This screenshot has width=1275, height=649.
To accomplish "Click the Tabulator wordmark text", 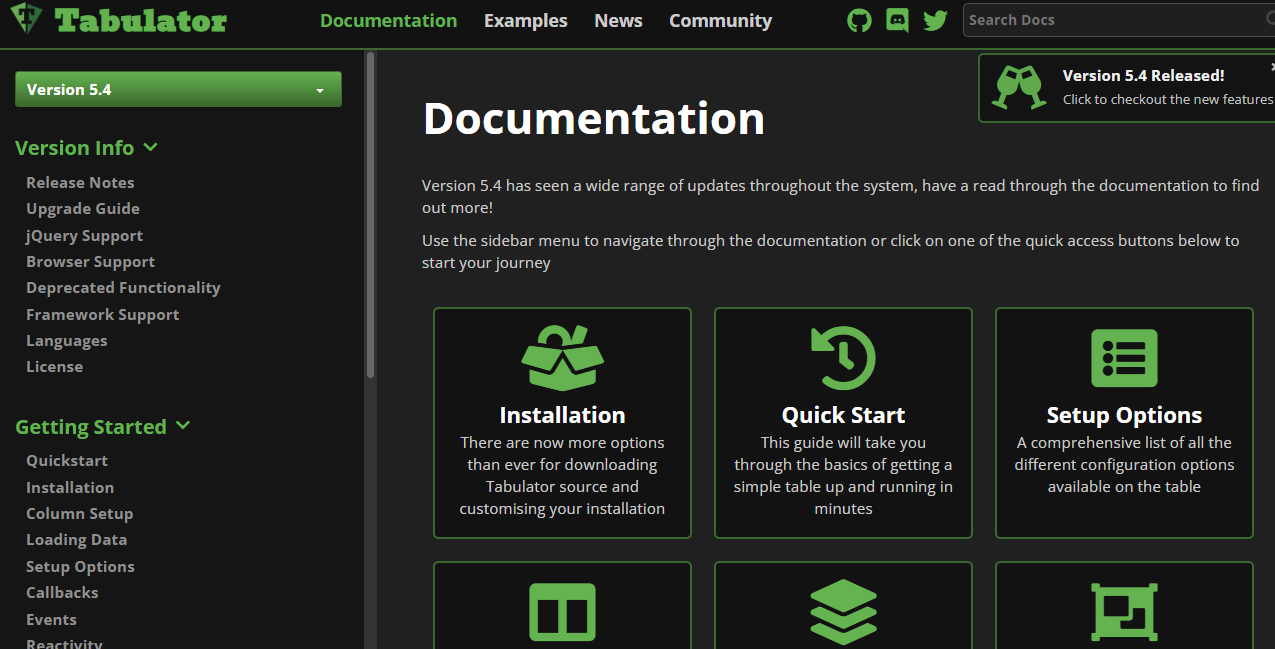I will click(x=141, y=20).
